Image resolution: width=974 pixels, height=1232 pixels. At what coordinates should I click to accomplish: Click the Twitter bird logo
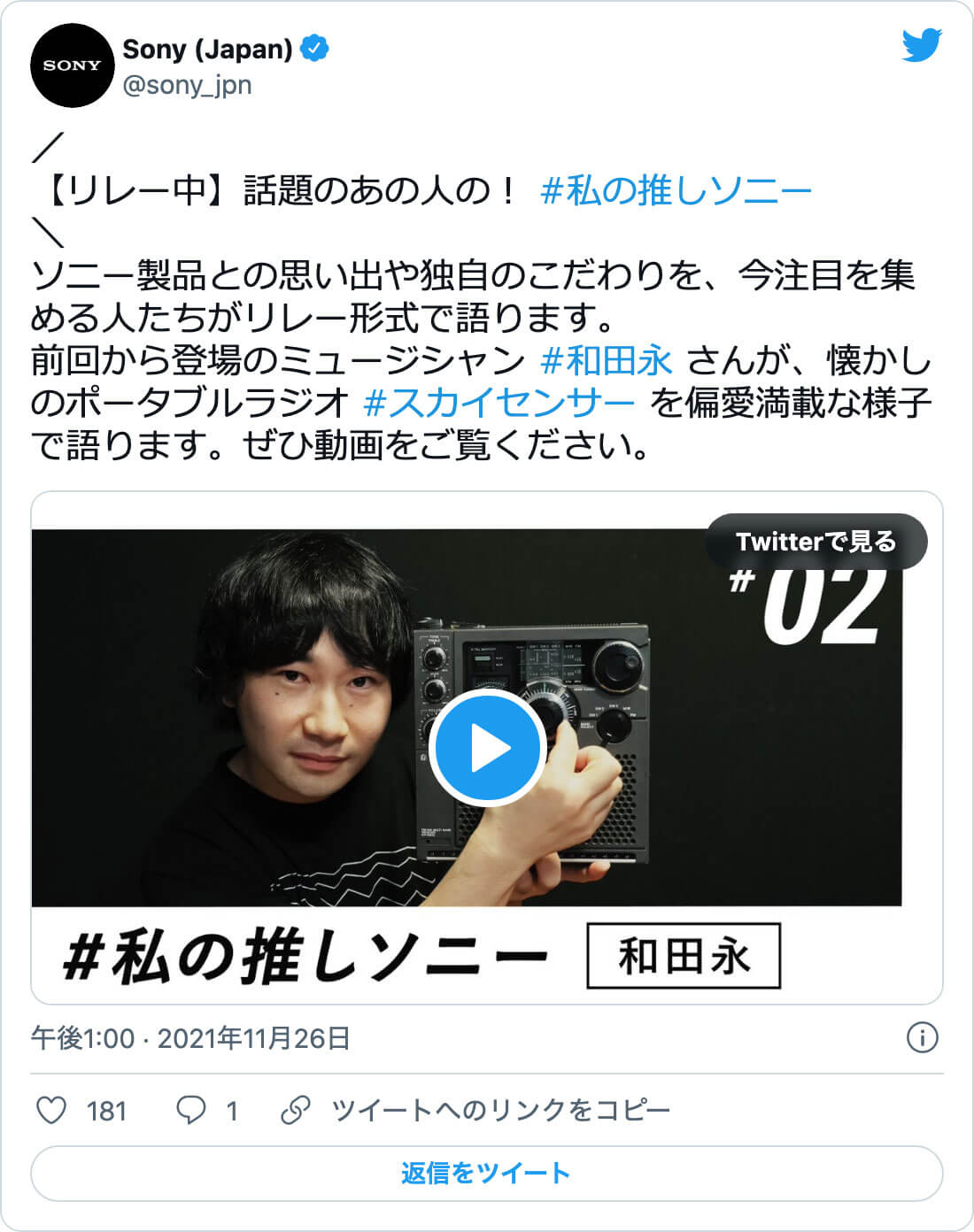(x=922, y=45)
